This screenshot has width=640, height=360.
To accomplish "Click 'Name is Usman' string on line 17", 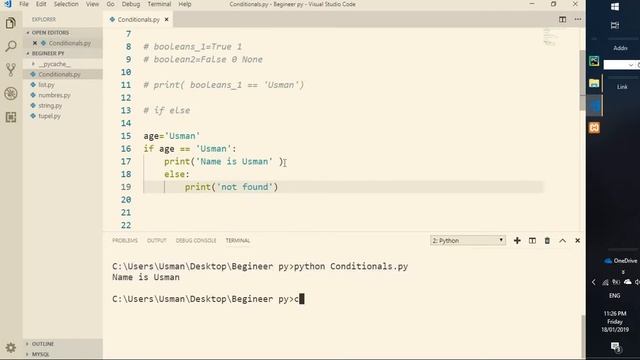I will (x=234, y=162).
